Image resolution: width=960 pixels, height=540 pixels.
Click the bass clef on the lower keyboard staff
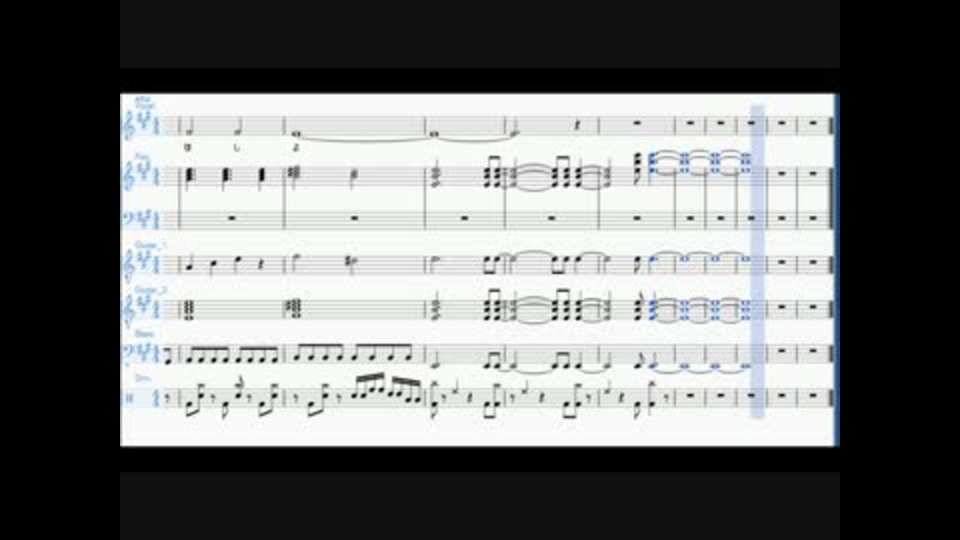pyautogui.click(x=129, y=217)
